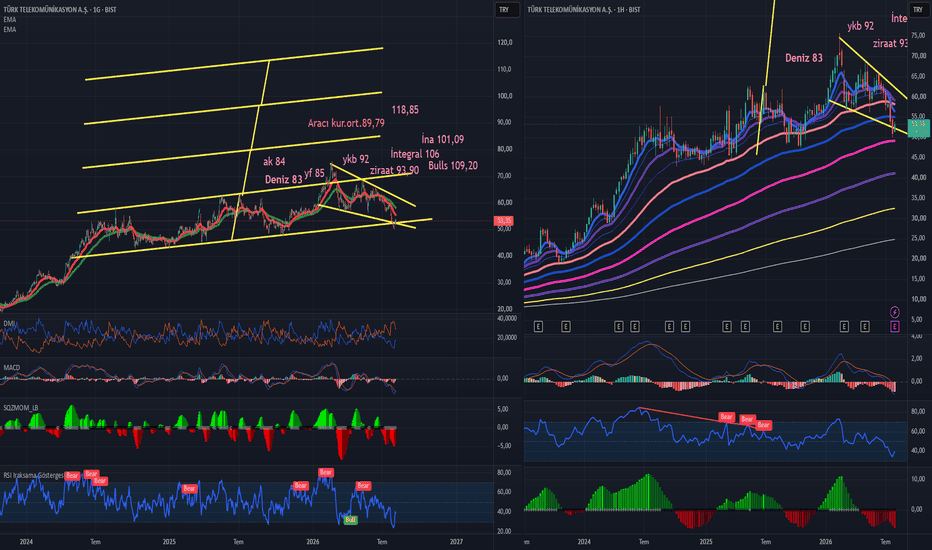Click the green Bull label in the left RSI pane
Viewport: 932px width, 550px height.
coord(350,520)
